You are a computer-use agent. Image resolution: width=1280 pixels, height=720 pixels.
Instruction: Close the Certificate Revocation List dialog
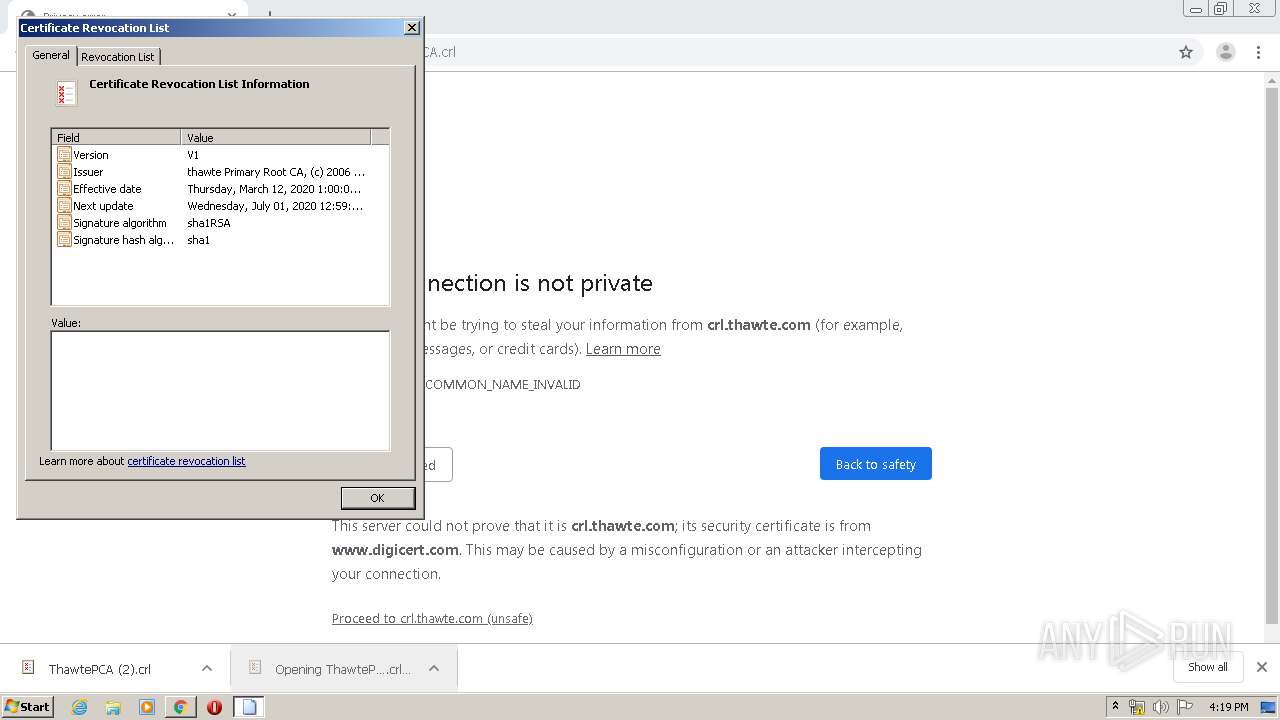point(411,28)
